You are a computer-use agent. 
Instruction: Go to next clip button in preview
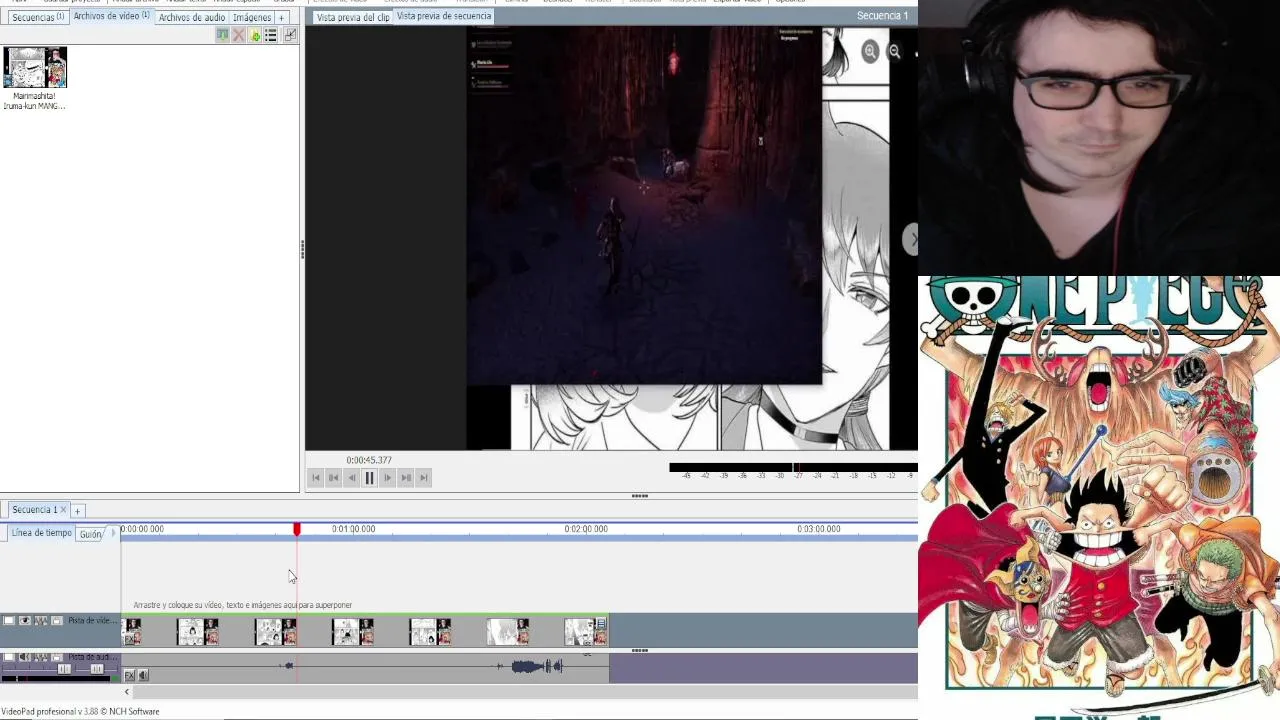click(x=405, y=478)
